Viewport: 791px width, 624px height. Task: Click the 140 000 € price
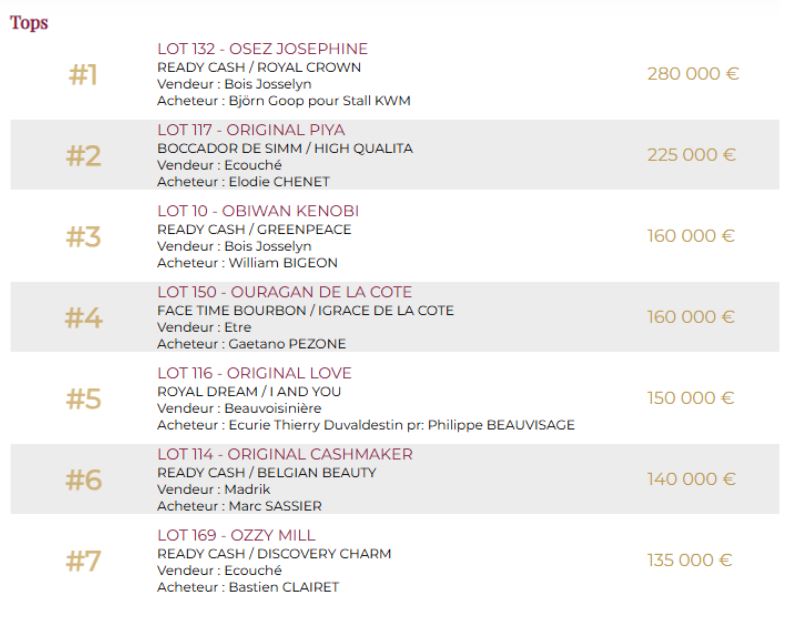[x=691, y=479]
